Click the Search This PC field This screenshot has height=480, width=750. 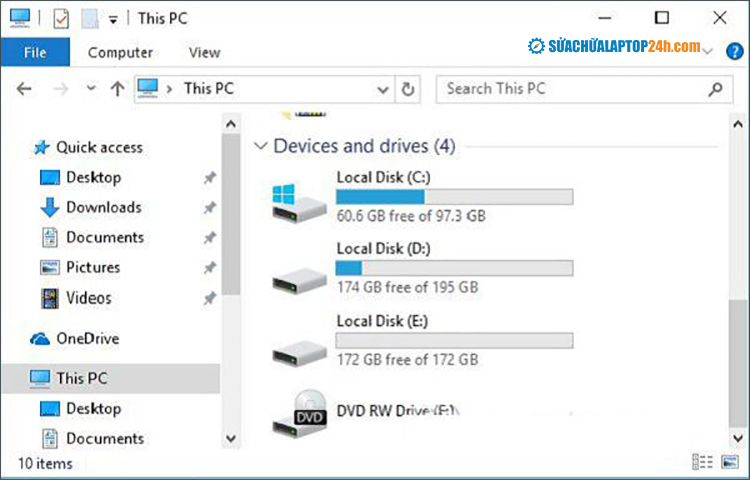pos(584,89)
